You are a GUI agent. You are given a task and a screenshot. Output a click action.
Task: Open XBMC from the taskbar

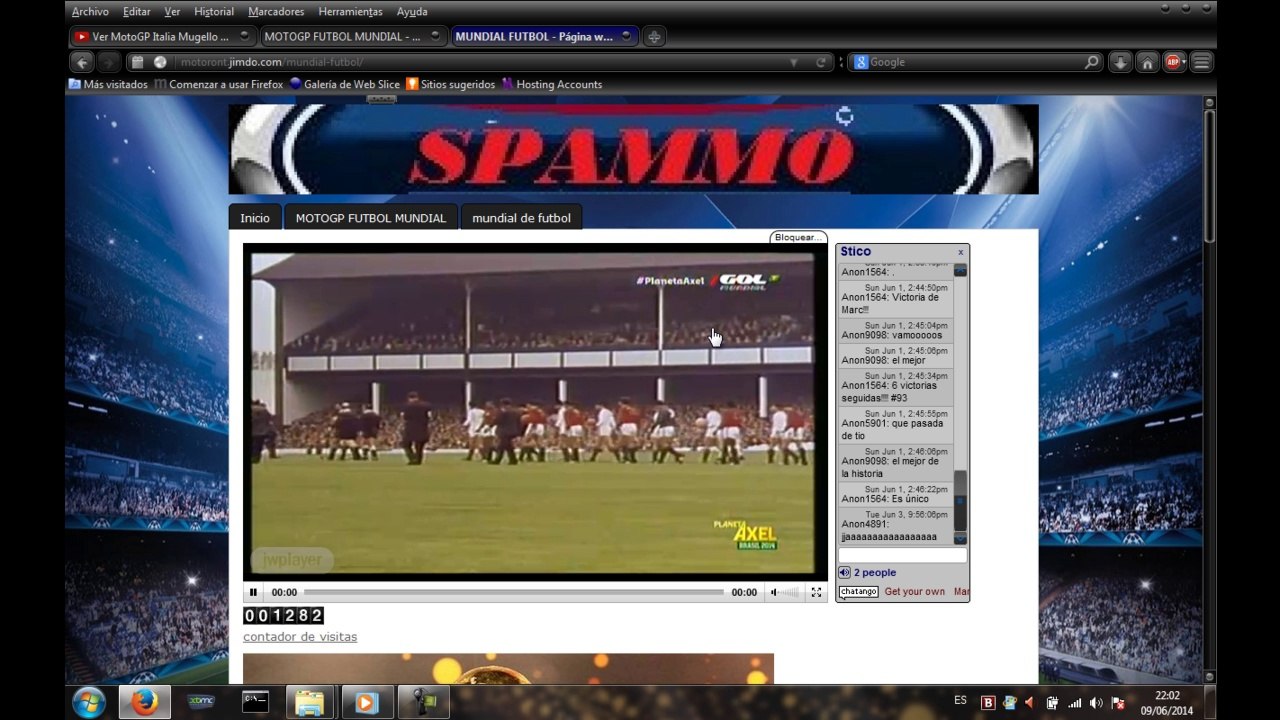click(202, 702)
